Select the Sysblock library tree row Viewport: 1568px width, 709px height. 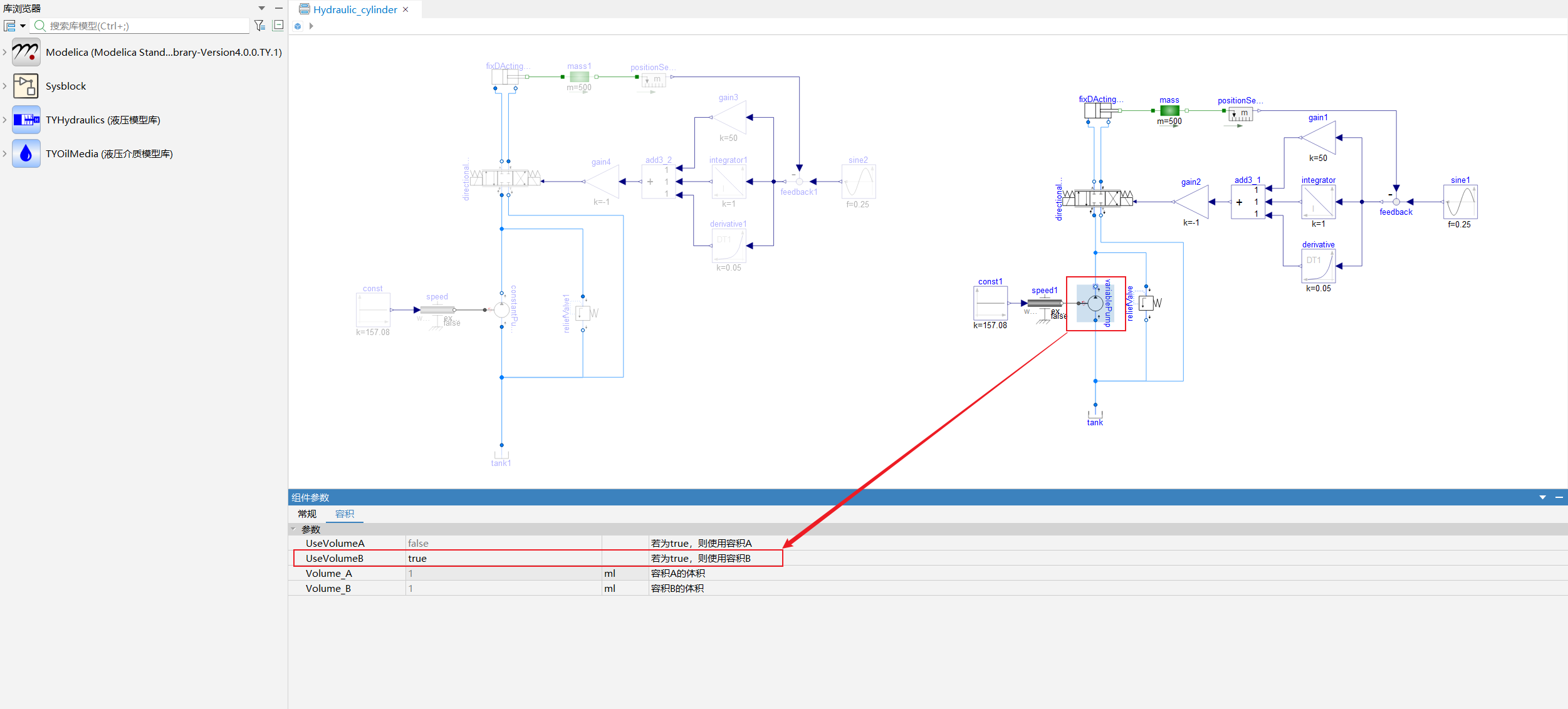144,86
